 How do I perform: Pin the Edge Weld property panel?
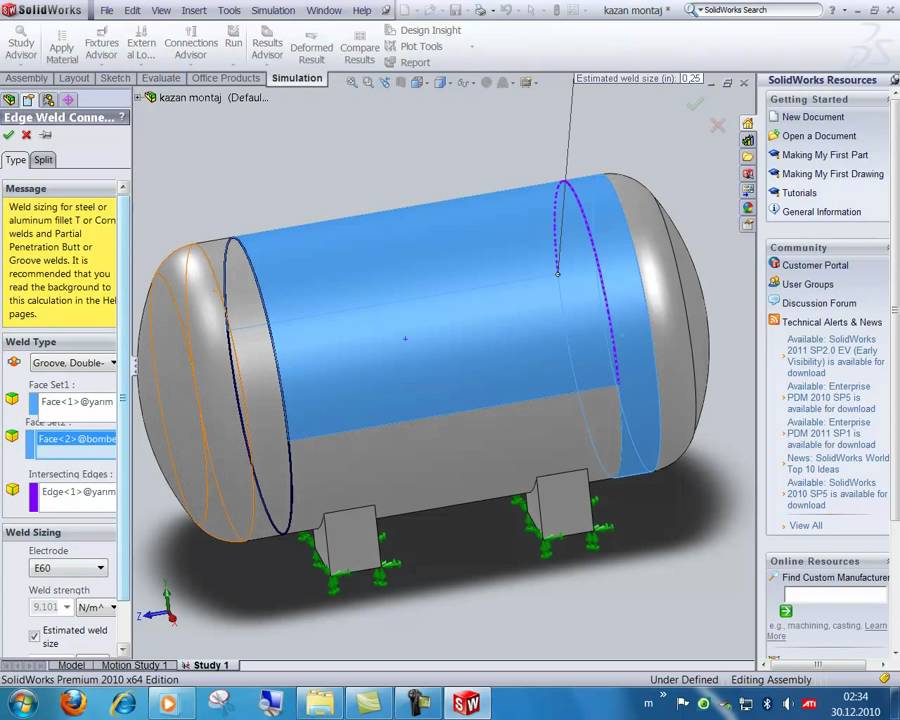(45, 135)
